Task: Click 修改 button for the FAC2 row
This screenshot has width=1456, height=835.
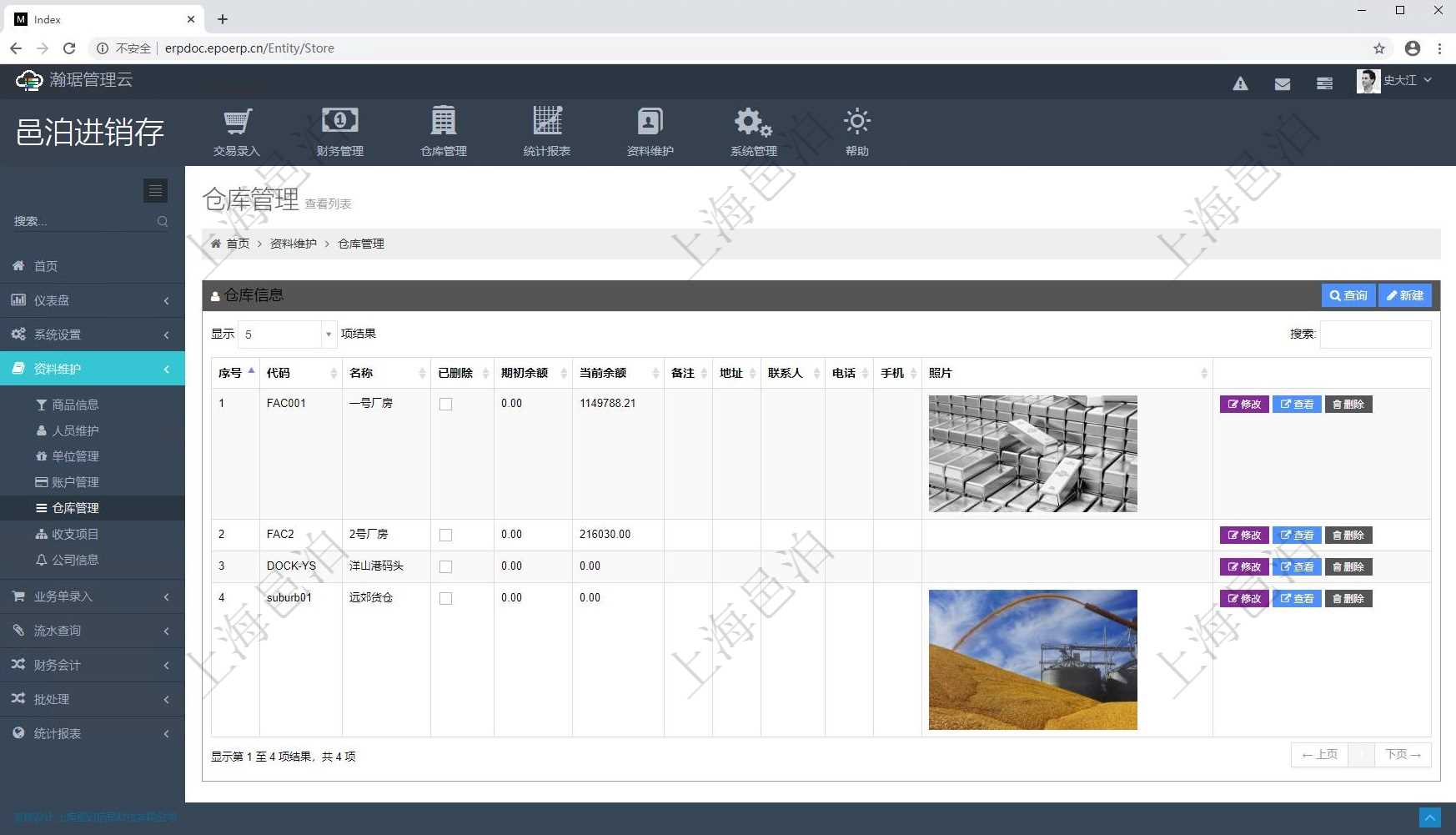Action: [1243, 536]
